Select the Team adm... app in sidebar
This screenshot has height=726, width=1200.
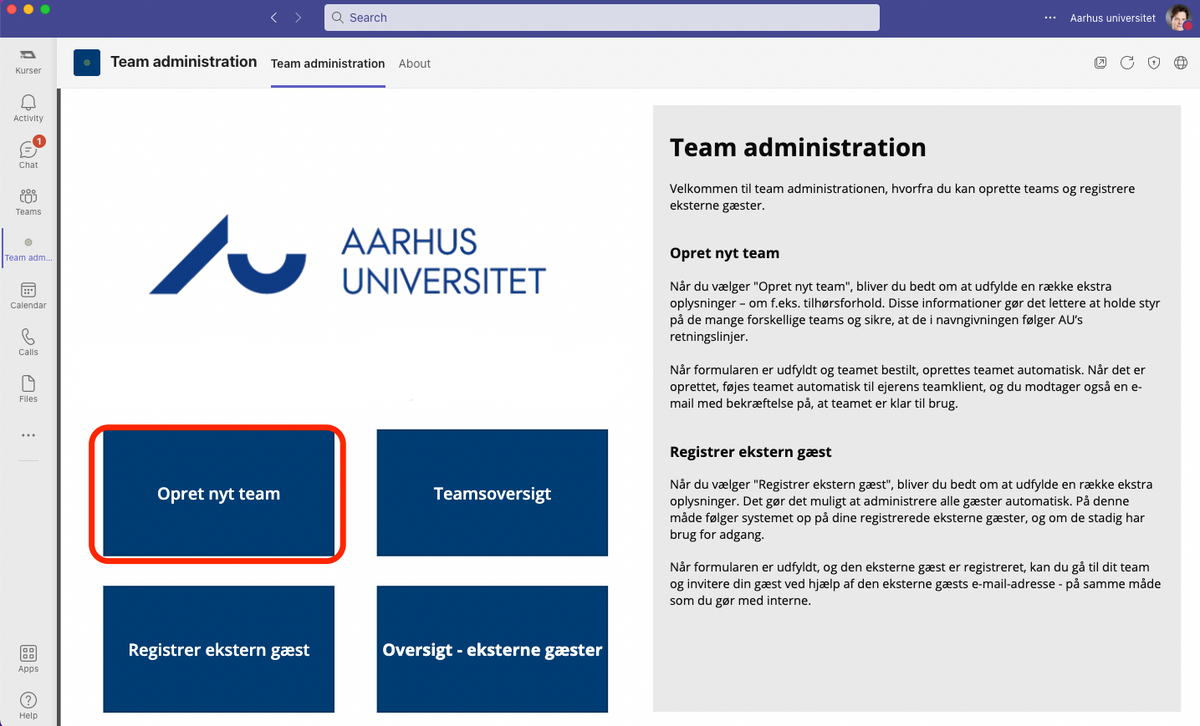pos(28,248)
